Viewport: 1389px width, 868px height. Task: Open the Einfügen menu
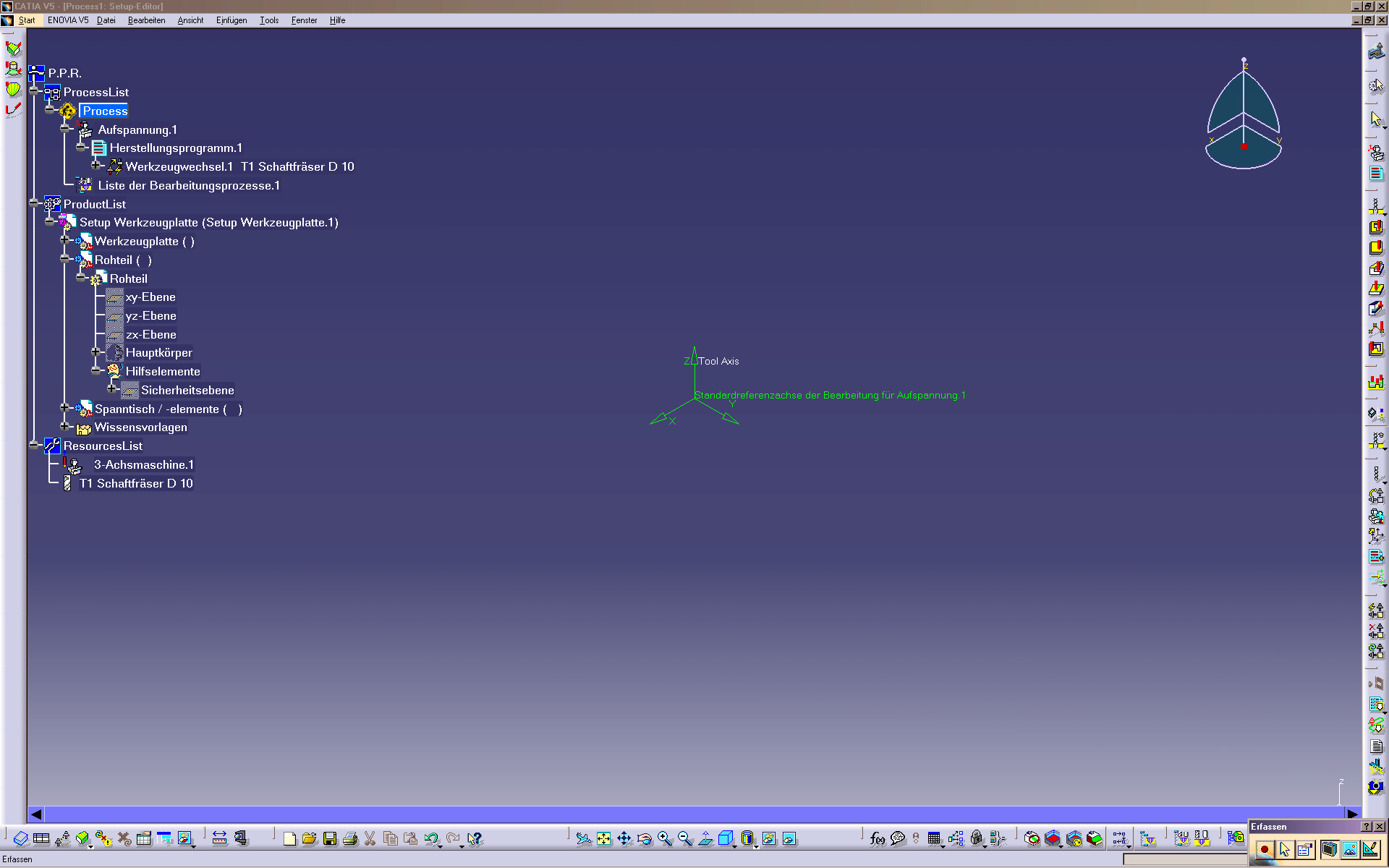click(231, 20)
